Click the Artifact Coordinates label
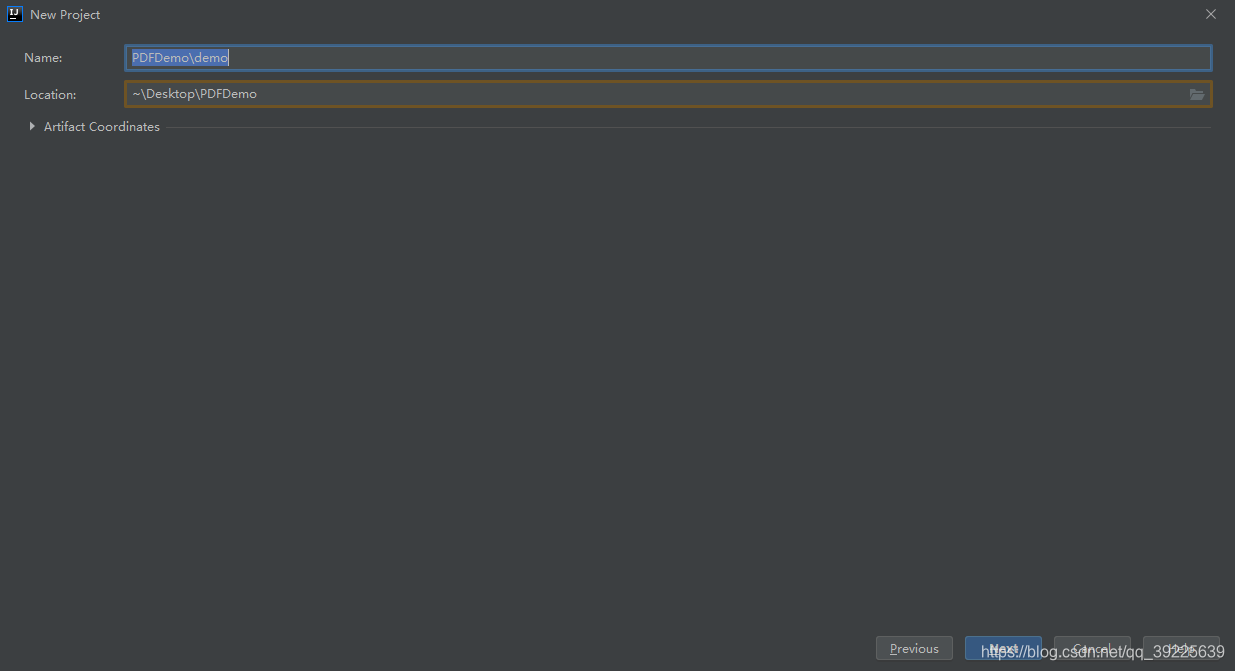1235x671 pixels. [x=102, y=127]
